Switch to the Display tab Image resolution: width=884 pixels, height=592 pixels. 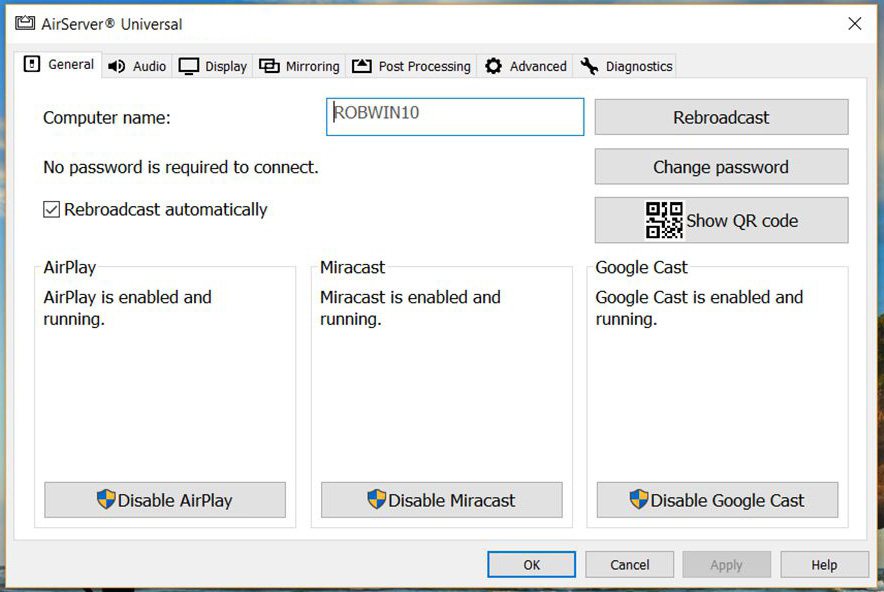coord(213,66)
